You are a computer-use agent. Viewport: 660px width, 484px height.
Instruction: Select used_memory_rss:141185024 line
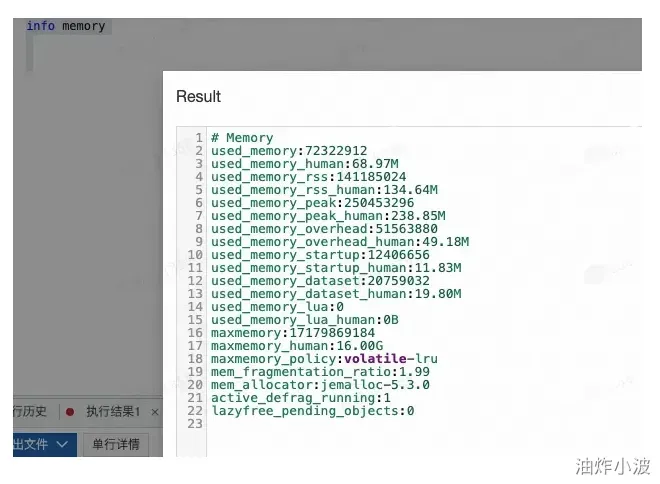[309, 177]
